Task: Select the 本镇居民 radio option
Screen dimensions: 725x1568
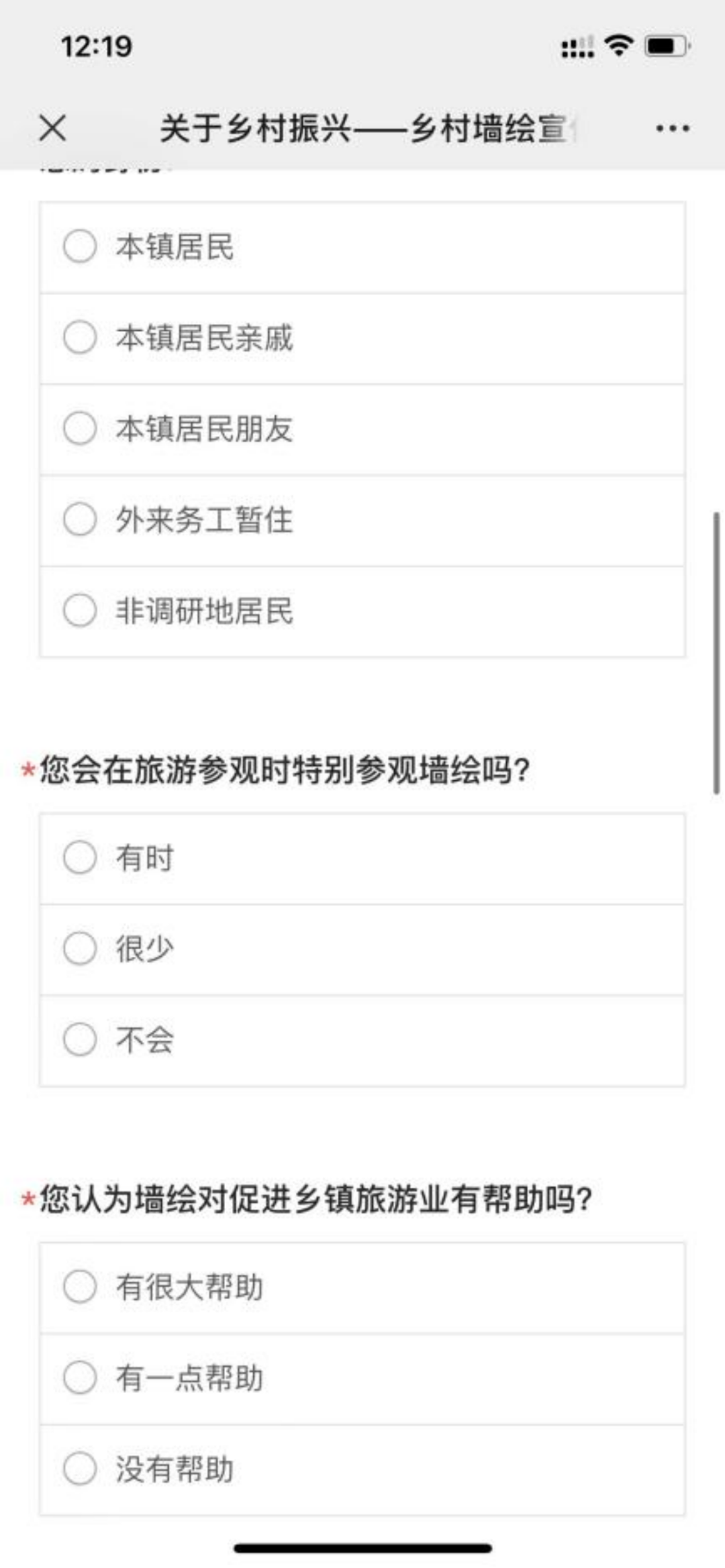Action: 80,246
